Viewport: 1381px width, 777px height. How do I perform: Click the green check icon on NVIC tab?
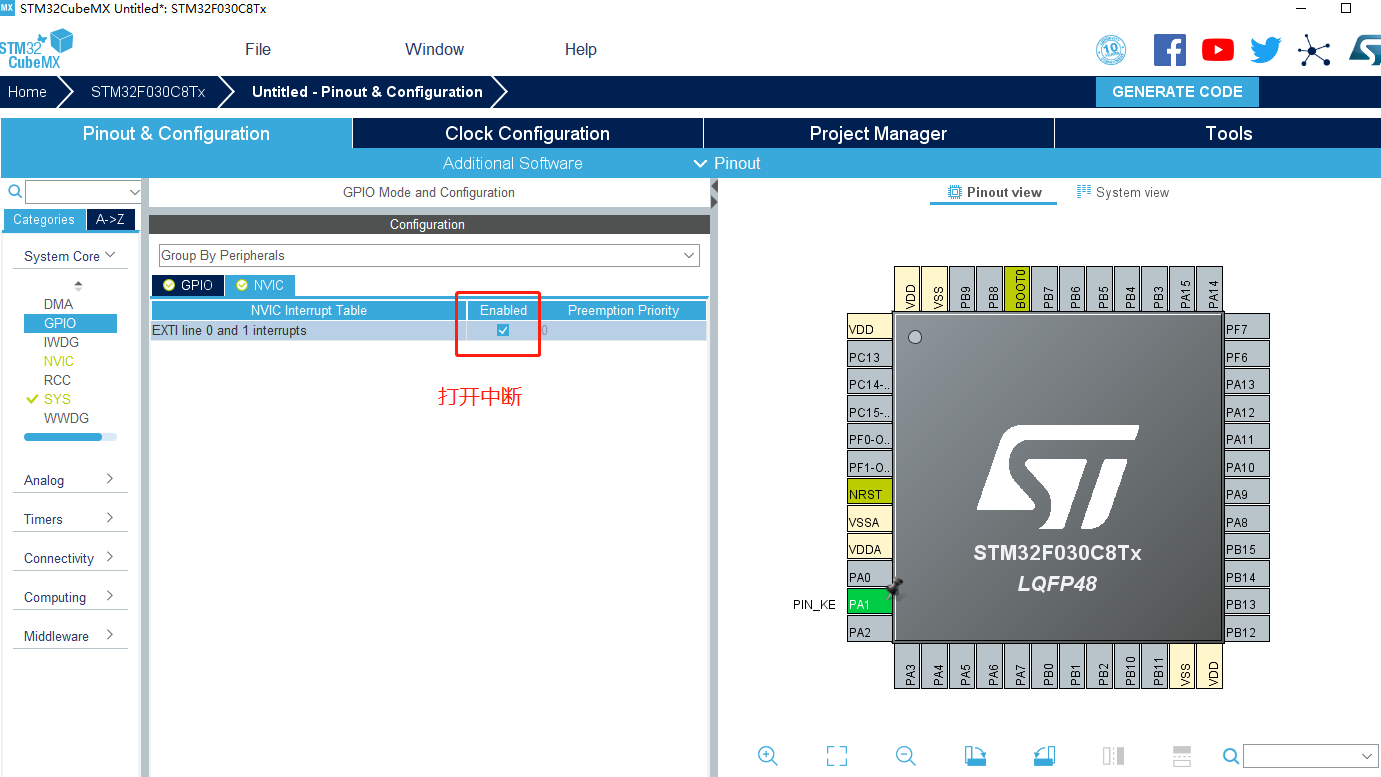coord(242,285)
